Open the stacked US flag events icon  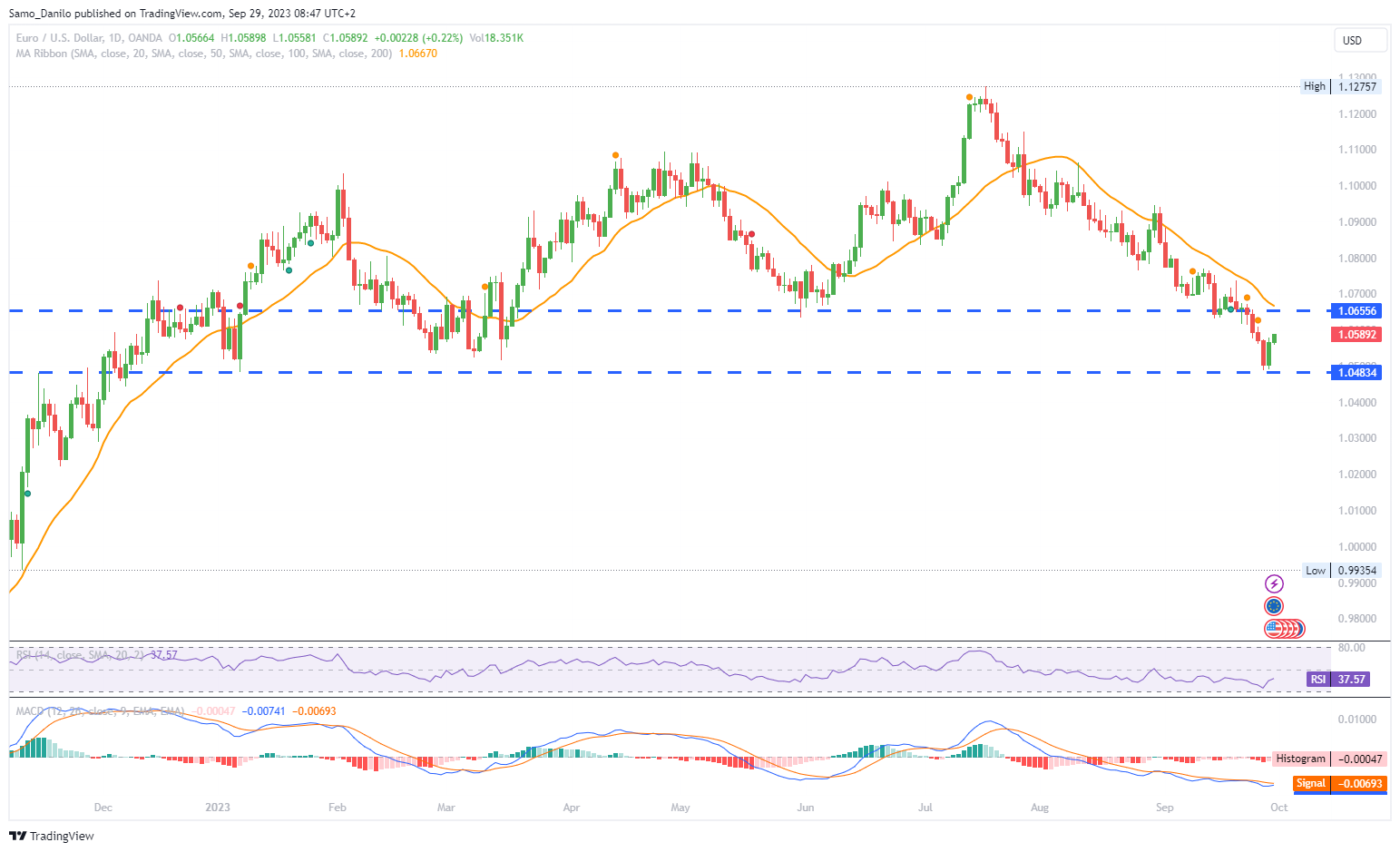(1284, 628)
